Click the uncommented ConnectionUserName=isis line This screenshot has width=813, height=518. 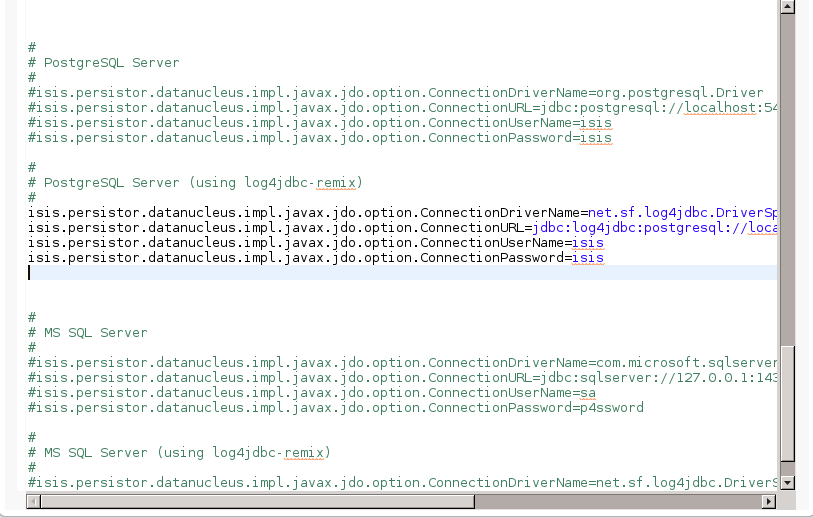tap(316, 243)
